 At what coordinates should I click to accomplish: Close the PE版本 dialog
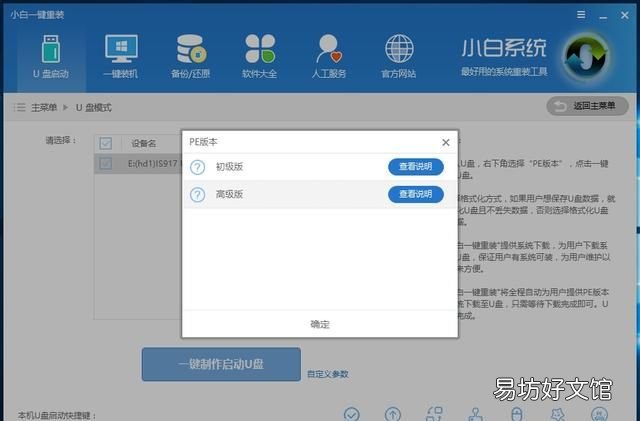coord(446,142)
